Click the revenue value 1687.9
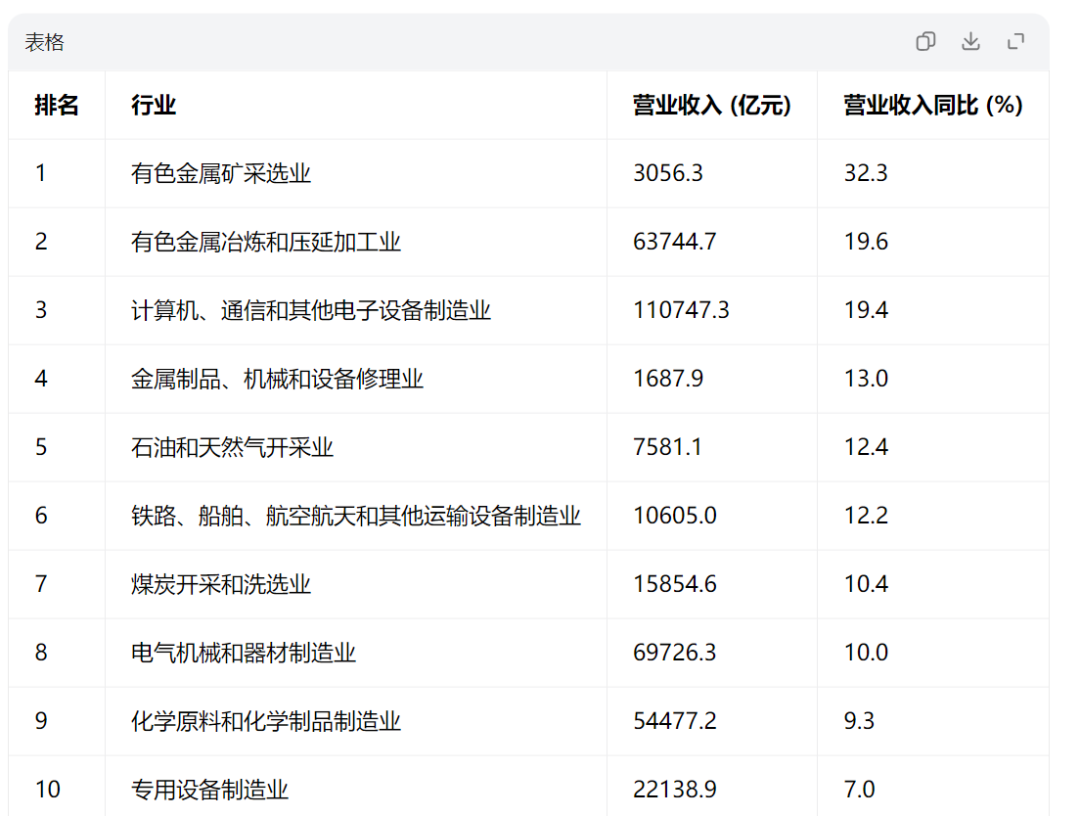1080x816 pixels. [x=668, y=379]
